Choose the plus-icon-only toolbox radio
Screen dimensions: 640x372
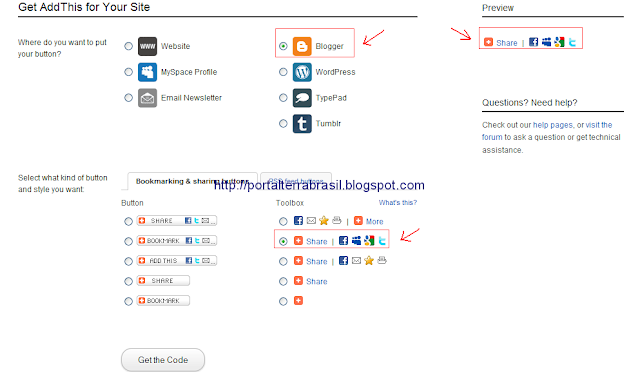pos(283,301)
